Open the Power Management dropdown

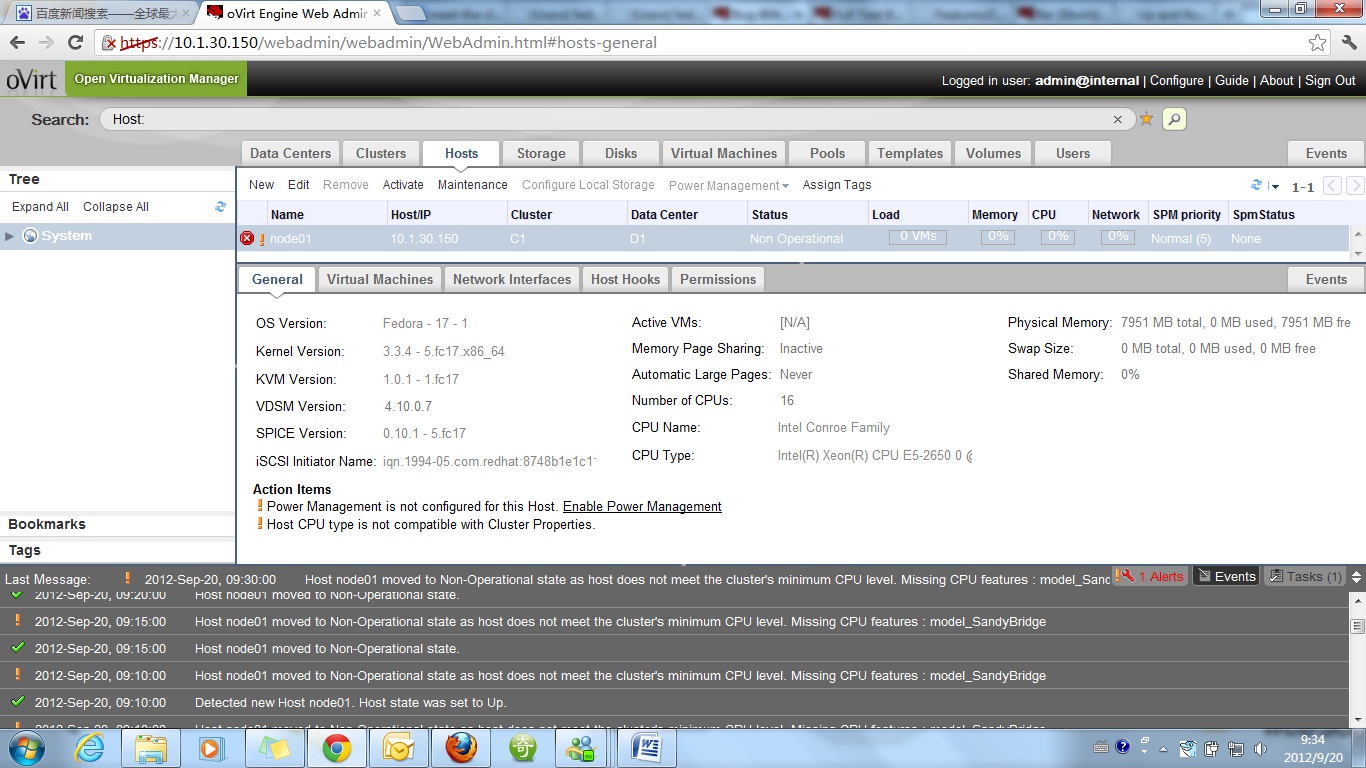pos(728,186)
